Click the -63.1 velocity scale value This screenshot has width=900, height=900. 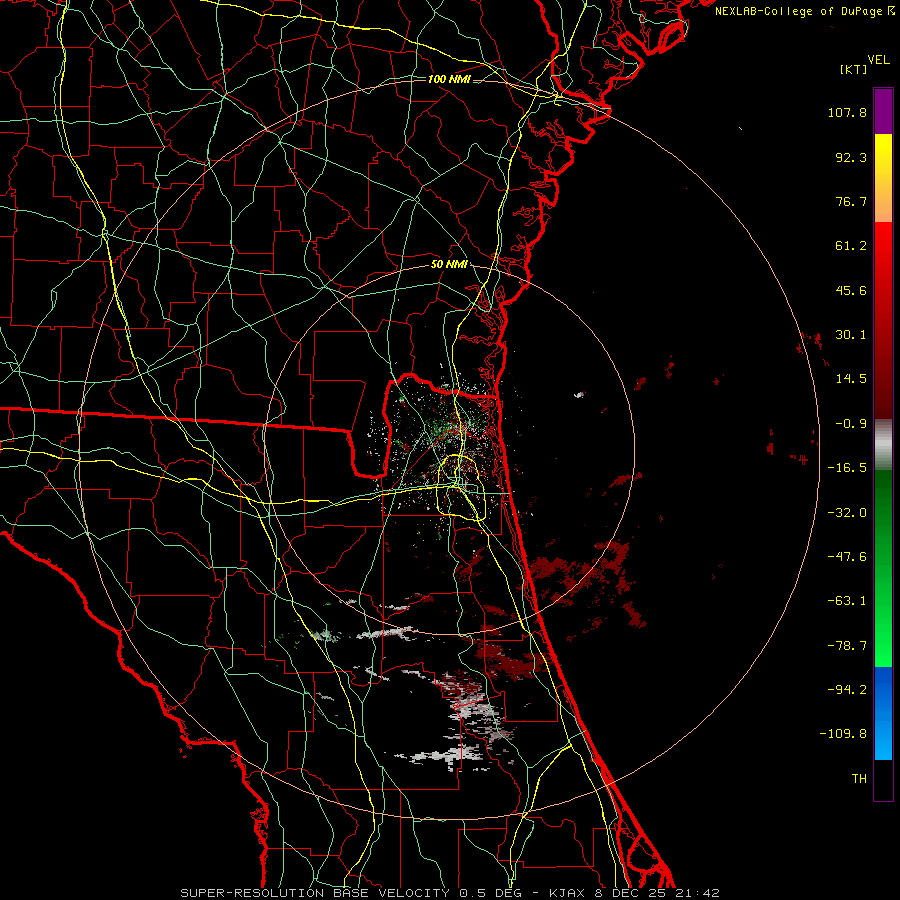point(847,601)
